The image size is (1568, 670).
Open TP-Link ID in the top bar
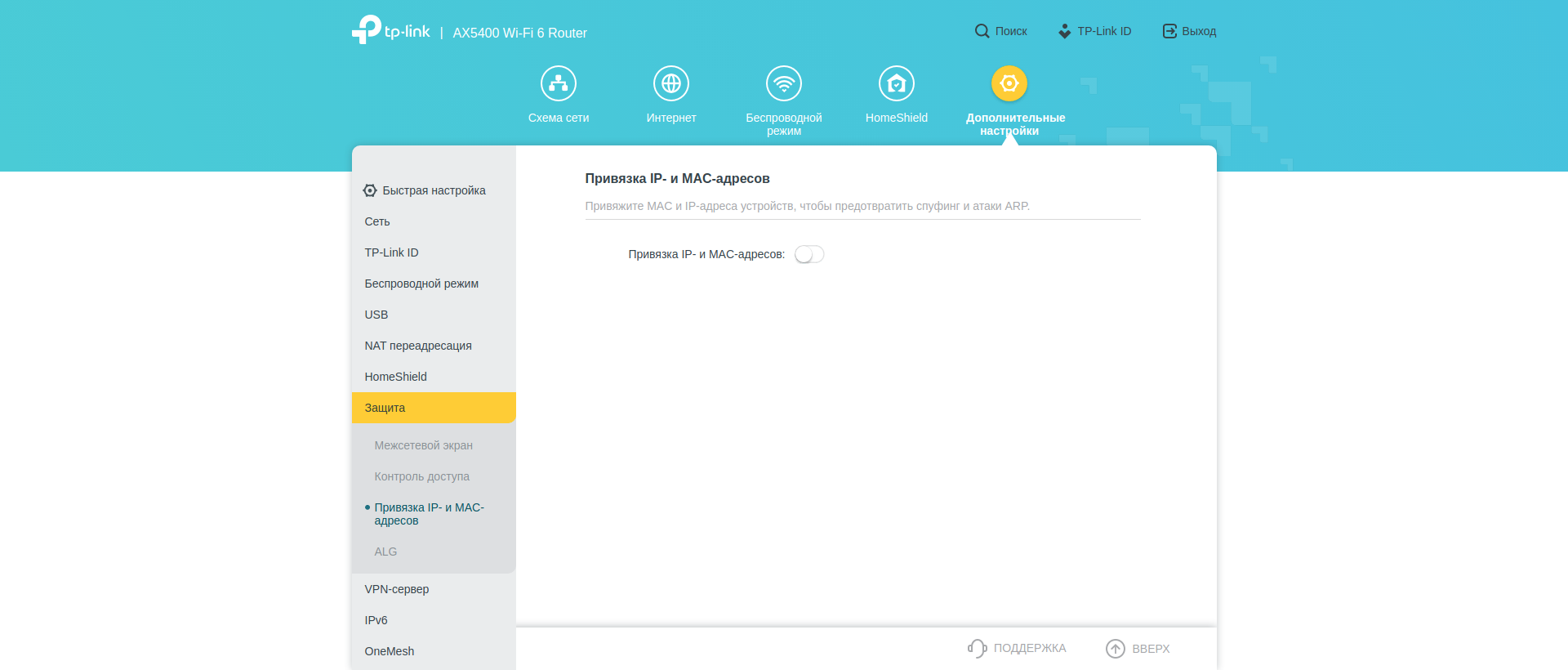[1094, 31]
